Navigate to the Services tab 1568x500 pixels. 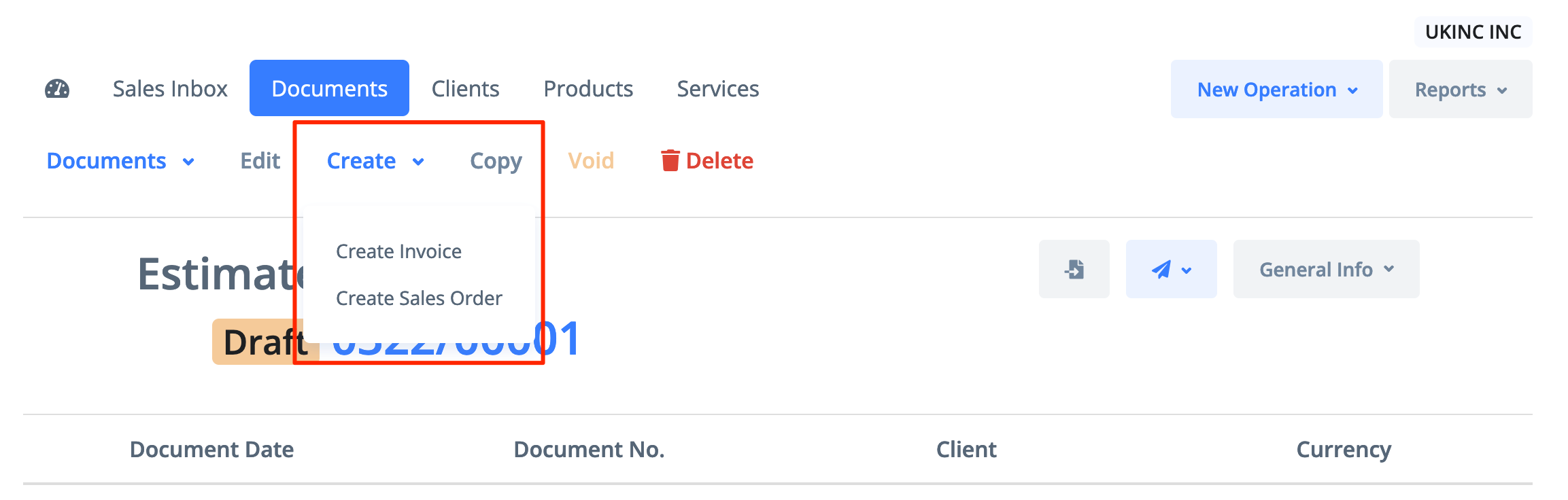tap(717, 89)
